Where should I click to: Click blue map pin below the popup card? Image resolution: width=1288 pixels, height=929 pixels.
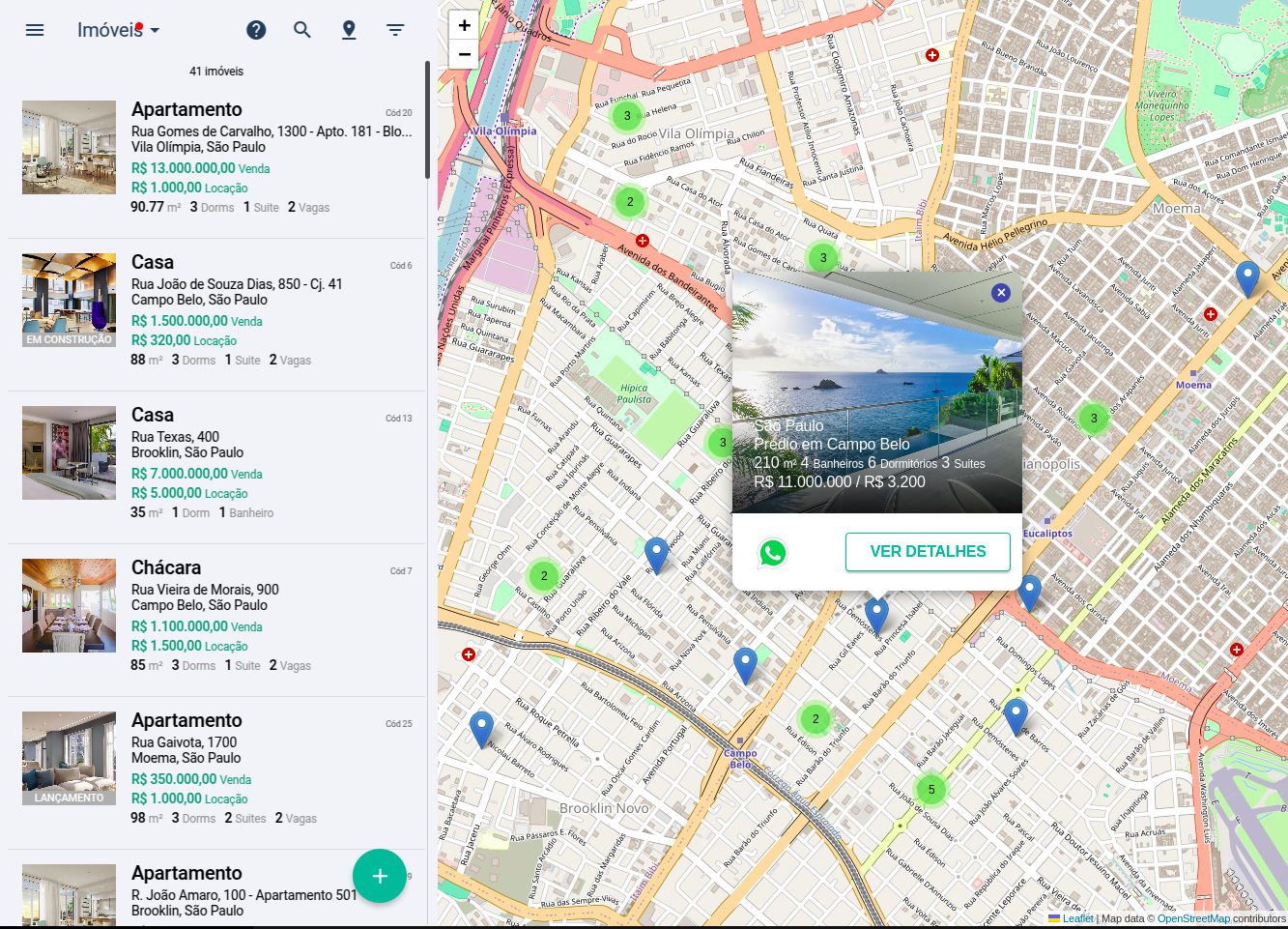pyautogui.click(x=876, y=616)
